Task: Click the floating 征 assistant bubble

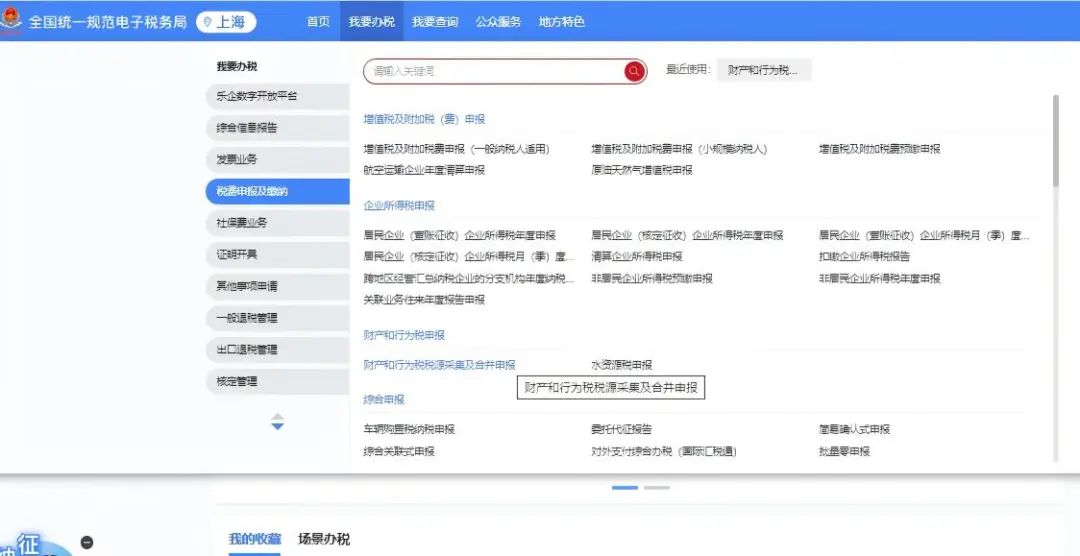Action: pyautogui.click(x=30, y=545)
